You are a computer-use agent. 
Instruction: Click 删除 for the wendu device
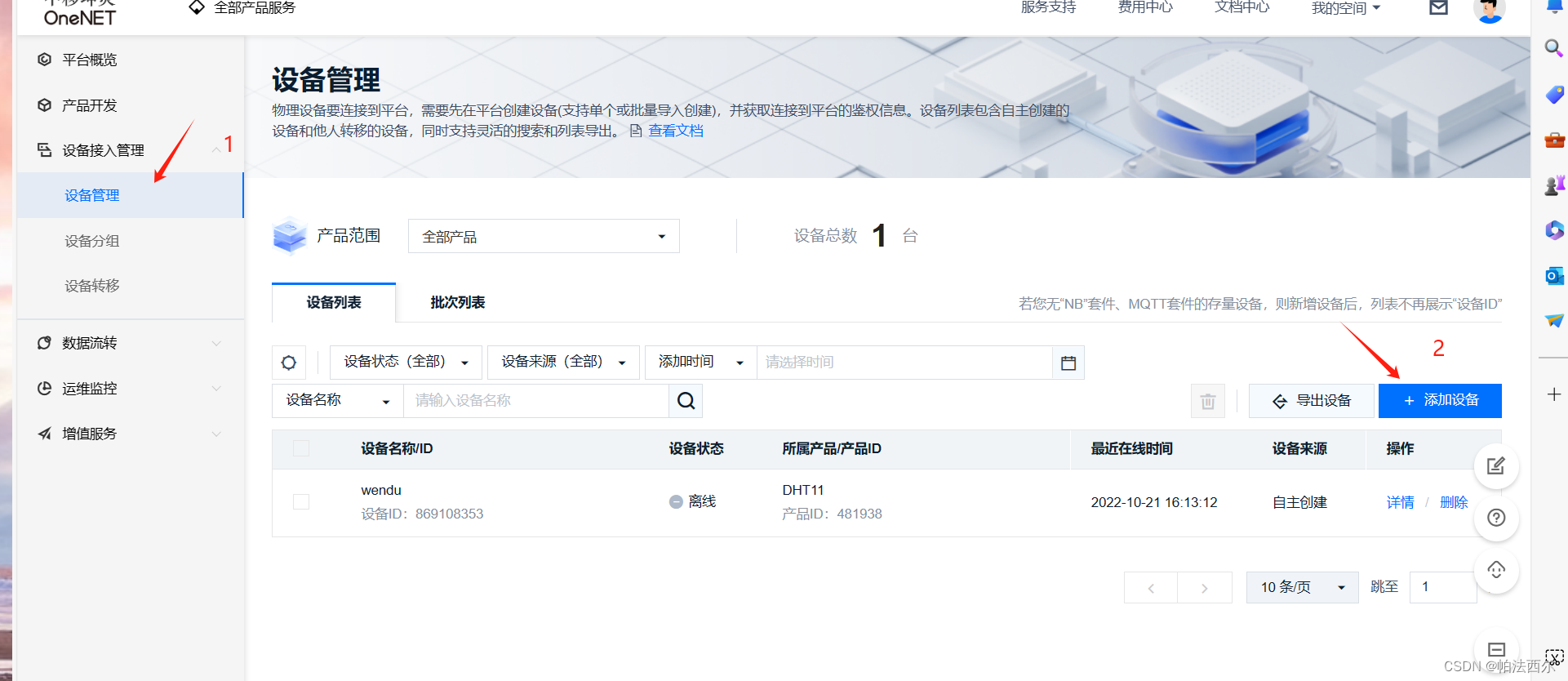point(1454,502)
